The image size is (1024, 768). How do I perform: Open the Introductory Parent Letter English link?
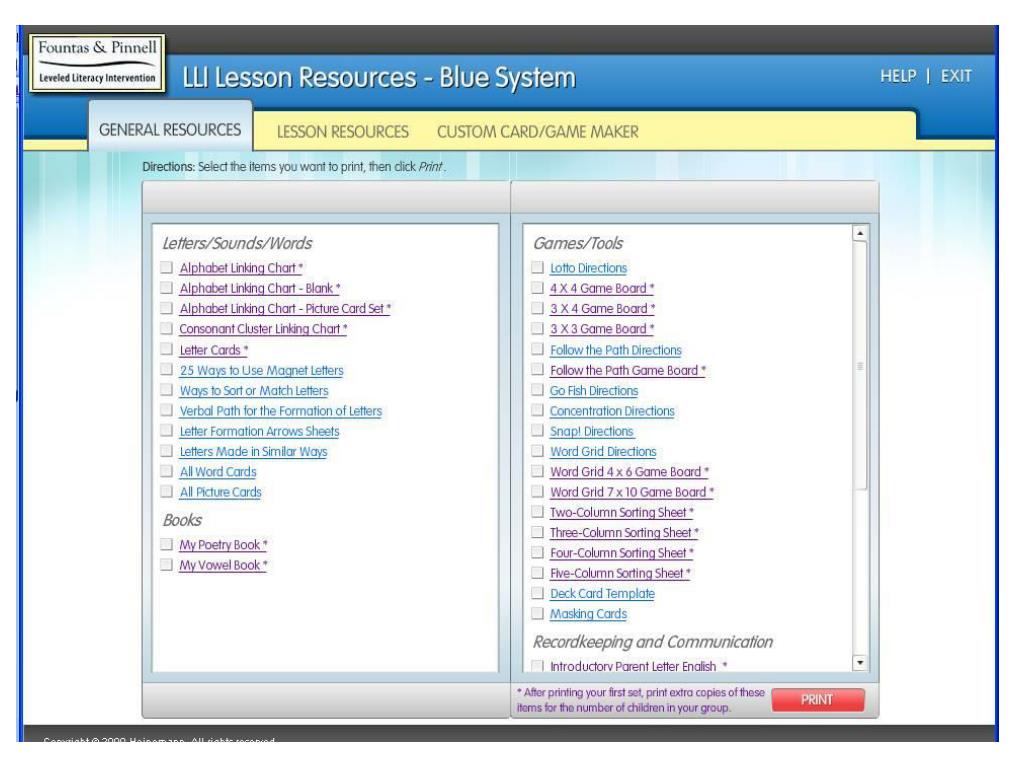click(x=638, y=666)
